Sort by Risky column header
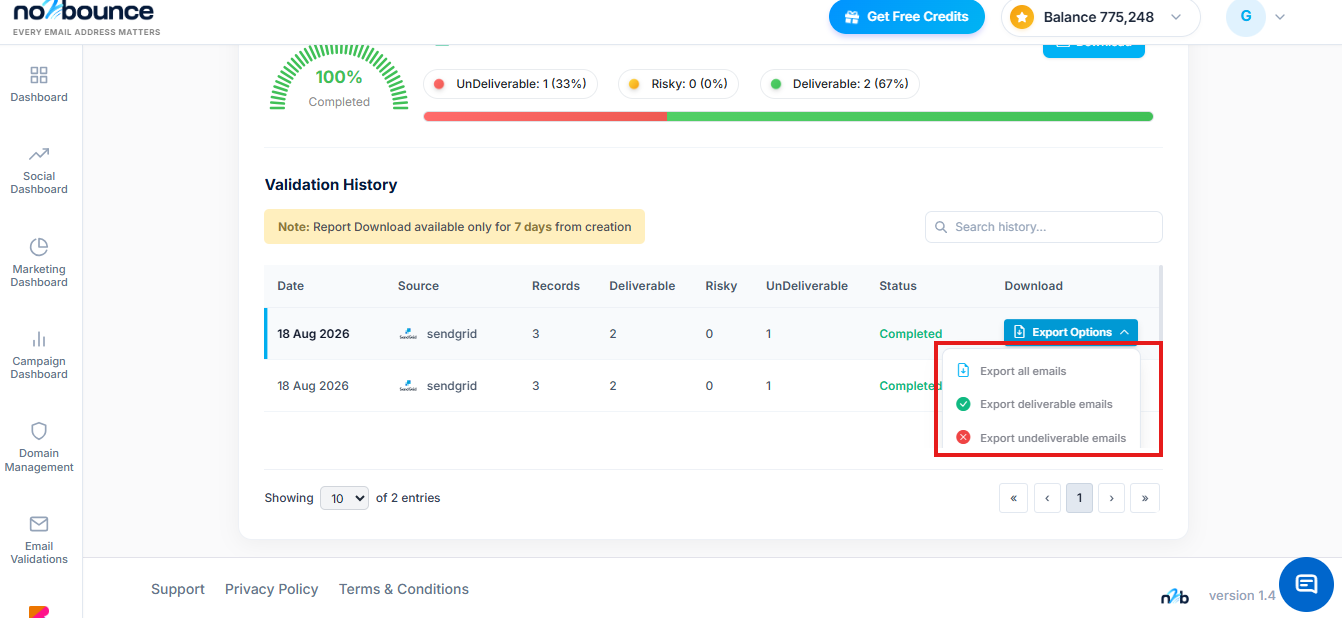 (x=721, y=286)
